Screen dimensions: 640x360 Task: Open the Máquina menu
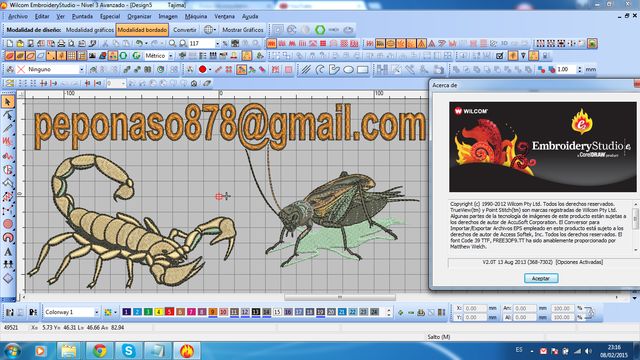click(196, 16)
